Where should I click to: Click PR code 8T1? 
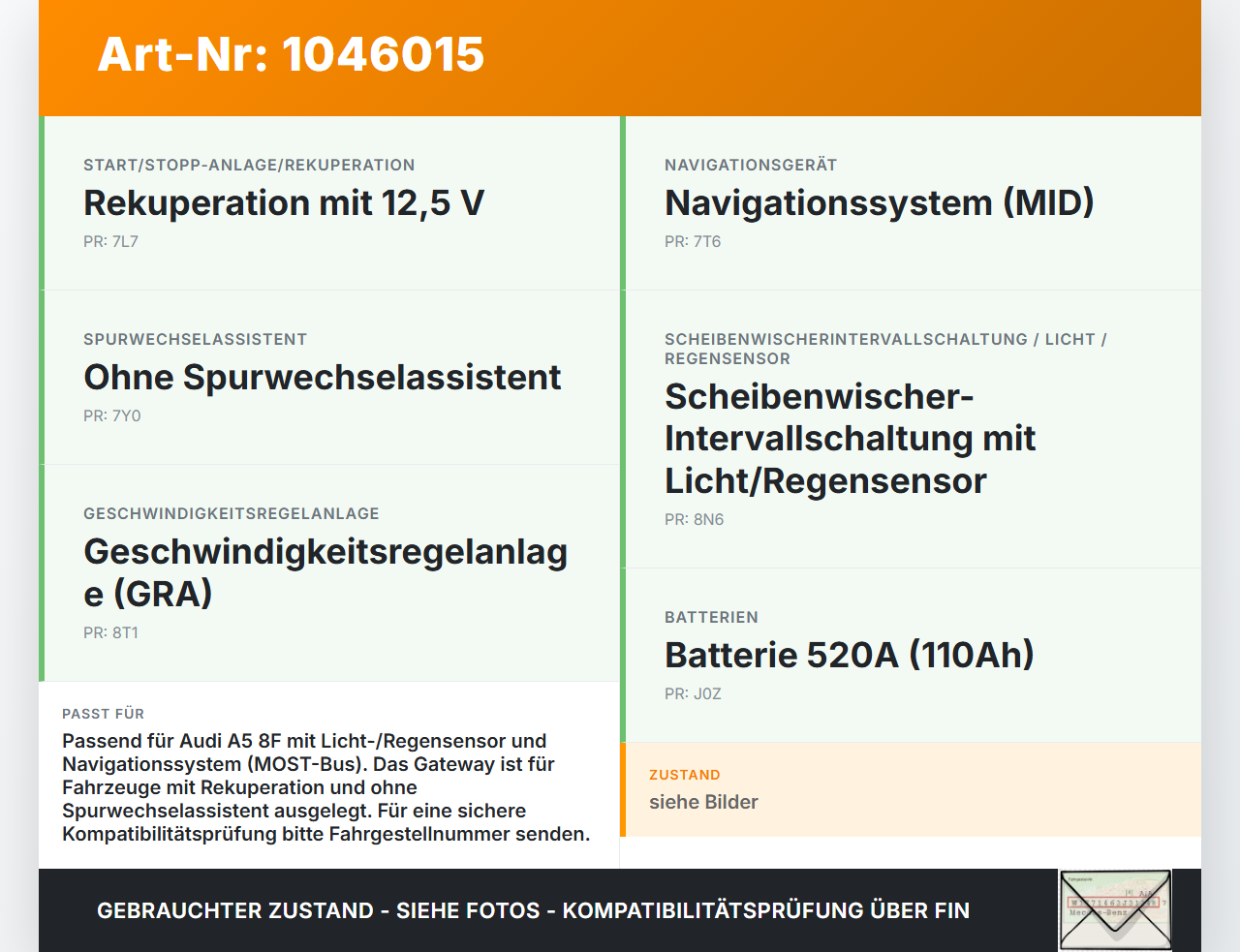pyautogui.click(x=110, y=633)
